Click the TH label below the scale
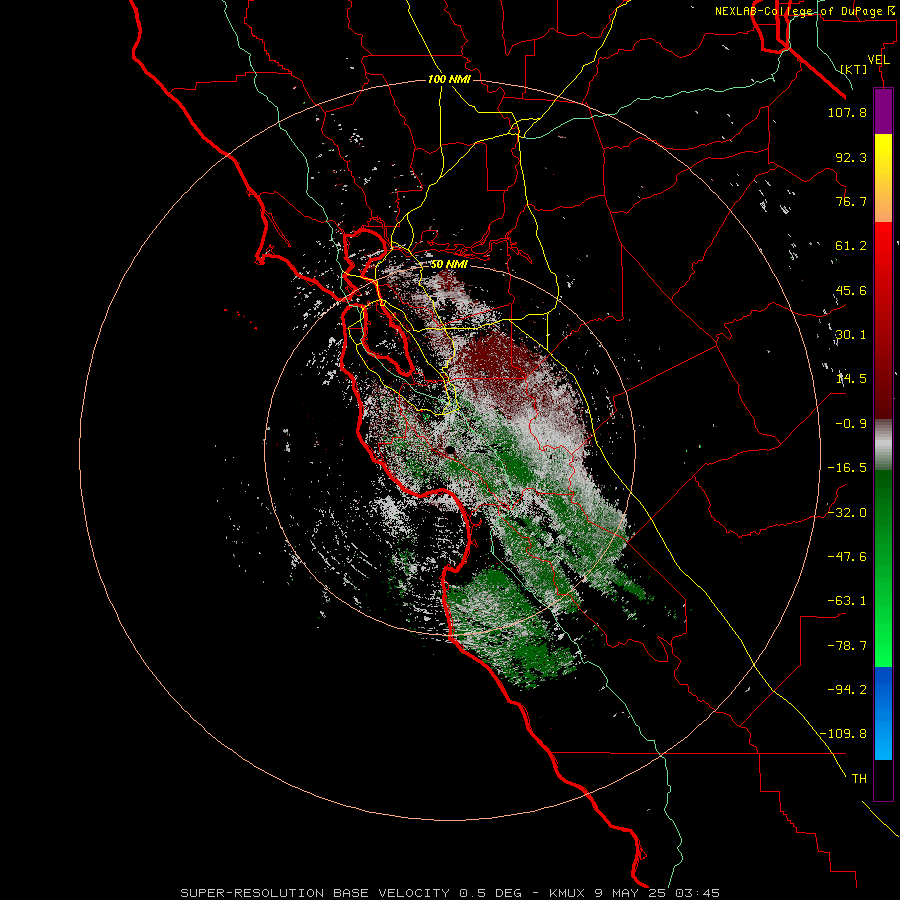 (x=859, y=778)
